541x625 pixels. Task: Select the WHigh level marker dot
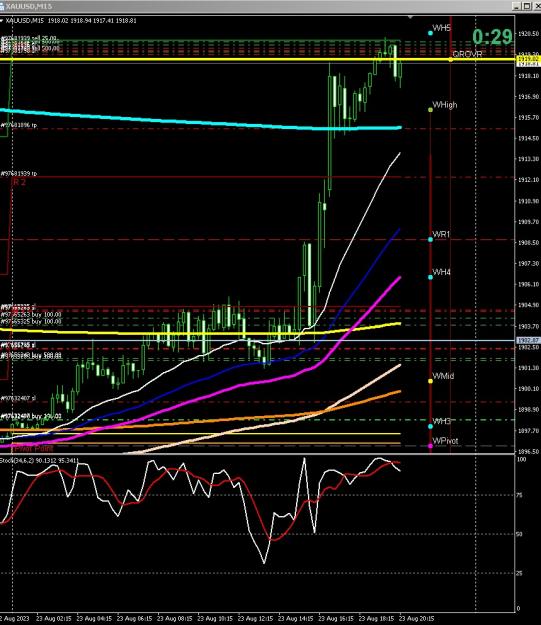(430, 110)
